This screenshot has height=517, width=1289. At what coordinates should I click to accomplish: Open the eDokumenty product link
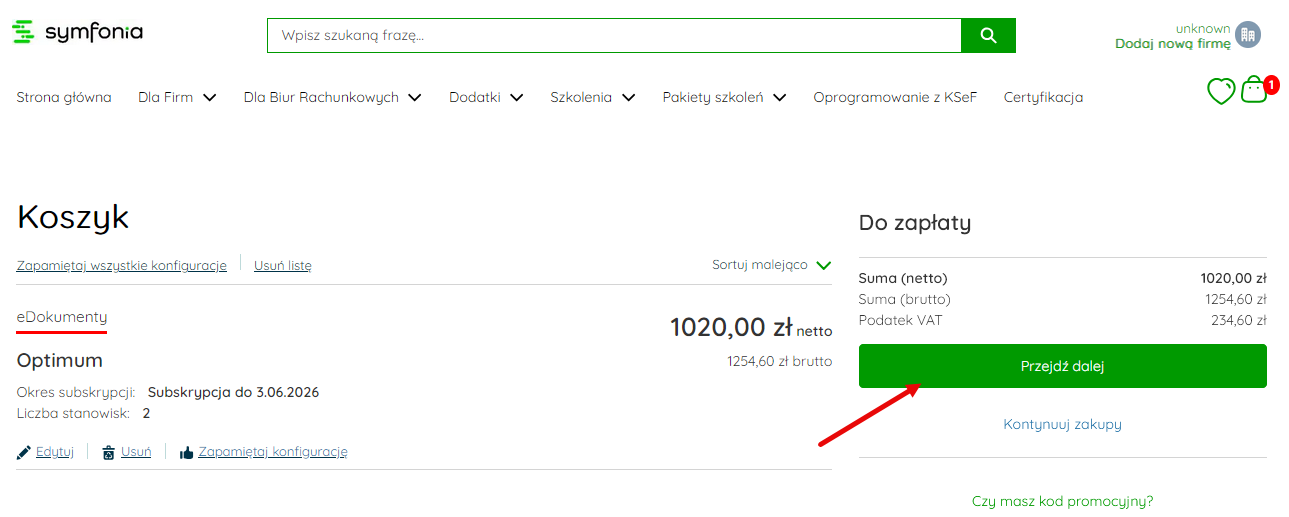coord(62,317)
